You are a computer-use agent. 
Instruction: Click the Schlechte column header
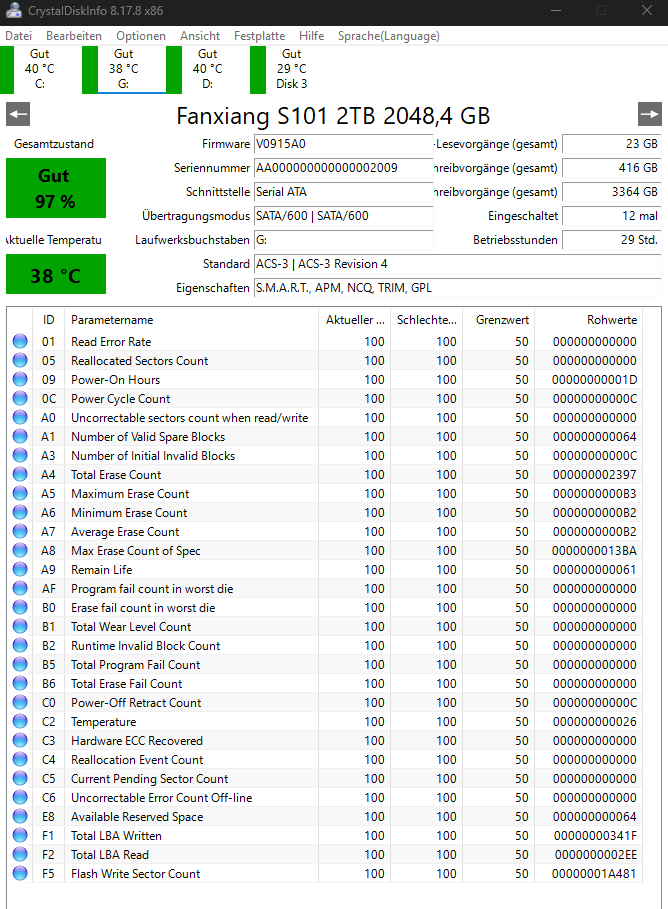point(426,320)
